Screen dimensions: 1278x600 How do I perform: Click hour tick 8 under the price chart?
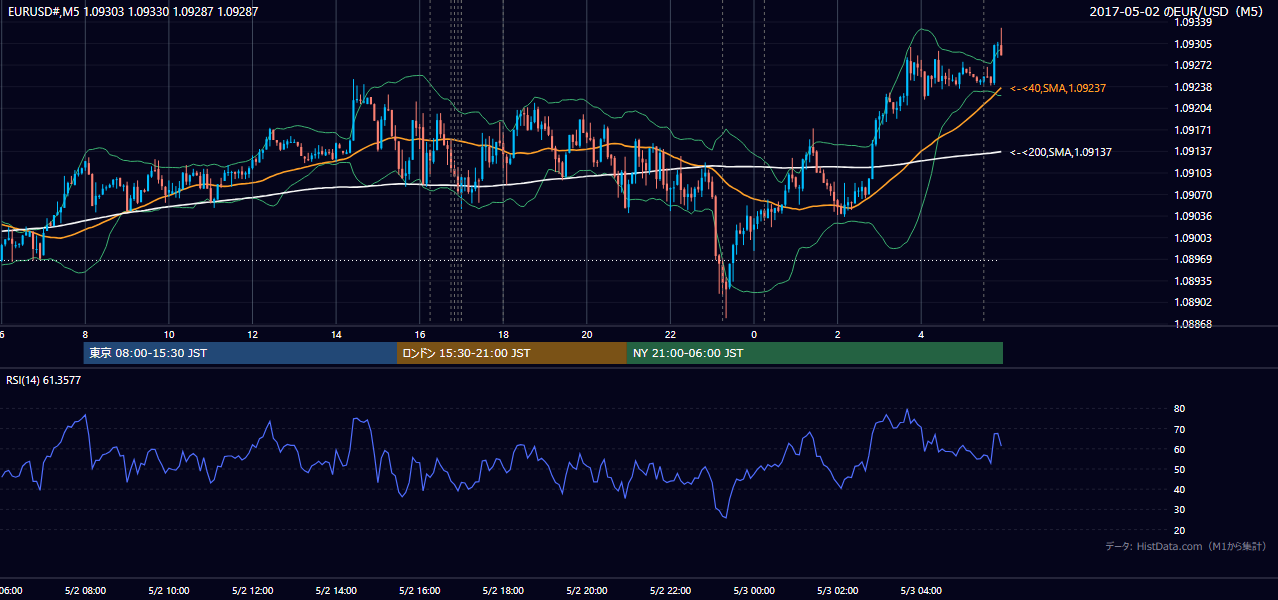click(x=85, y=335)
